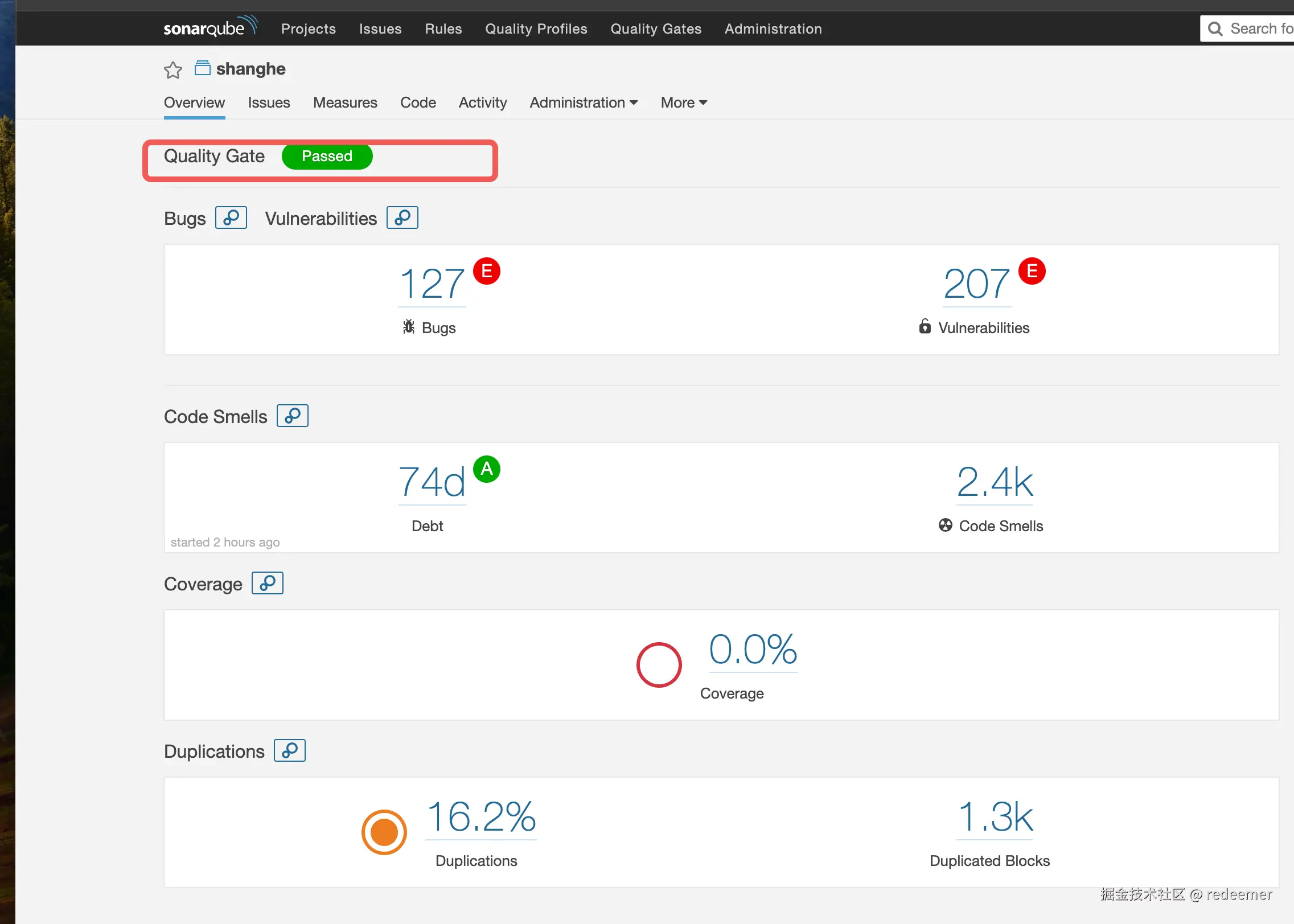Open the Vulnerabilities link icon in section header
The width and height of the screenshot is (1294, 924).
click(402, 217)
